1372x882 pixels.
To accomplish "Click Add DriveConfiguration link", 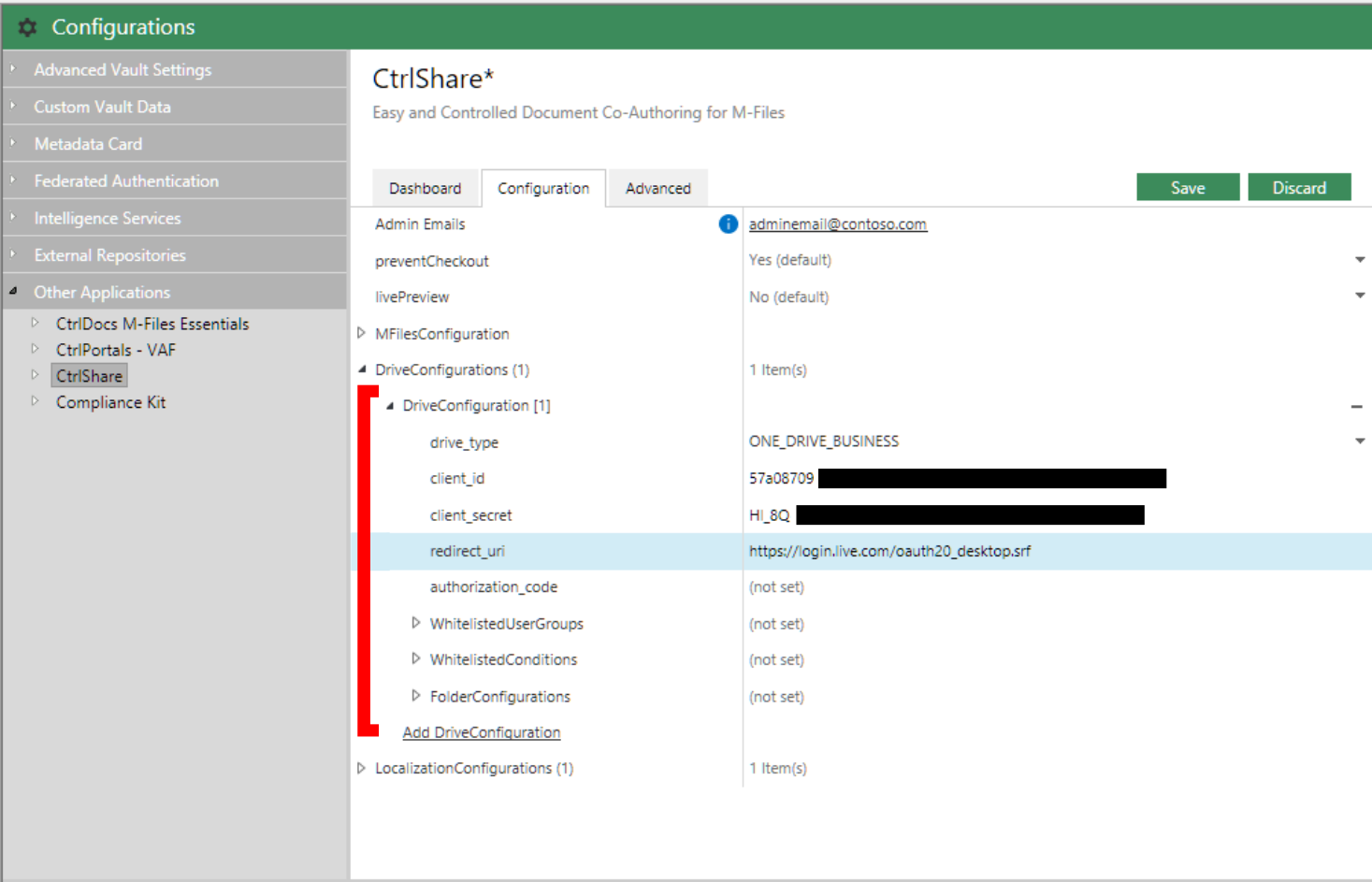I will coord(482,732).
